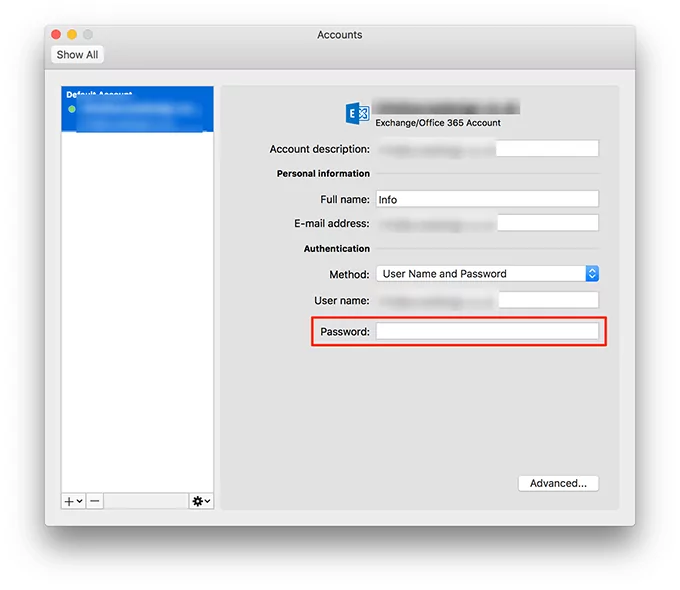Click the gray zoom window button
Image resolution: width=680 pixels, height=590 pixels.
point(88,35)
